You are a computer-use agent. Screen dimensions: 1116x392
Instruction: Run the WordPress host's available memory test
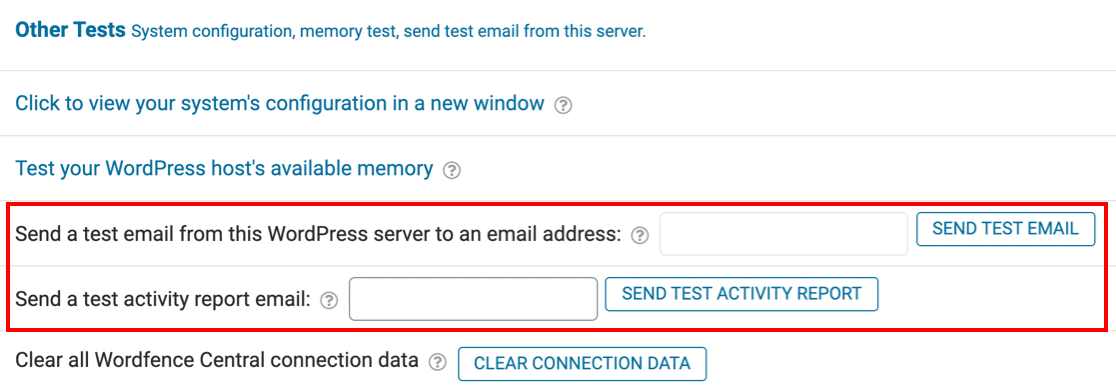click(x=224, y=169)
